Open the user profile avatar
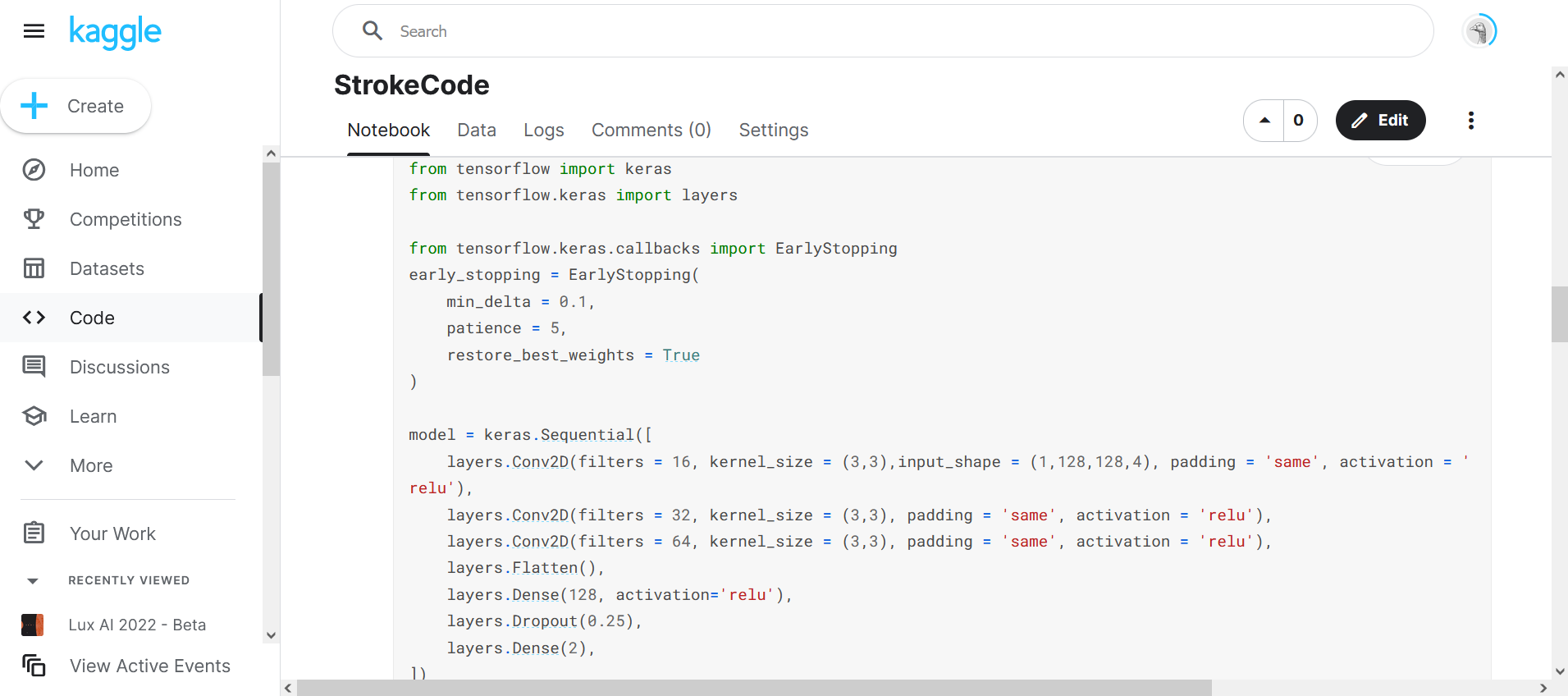 (x=1479, y=31)
